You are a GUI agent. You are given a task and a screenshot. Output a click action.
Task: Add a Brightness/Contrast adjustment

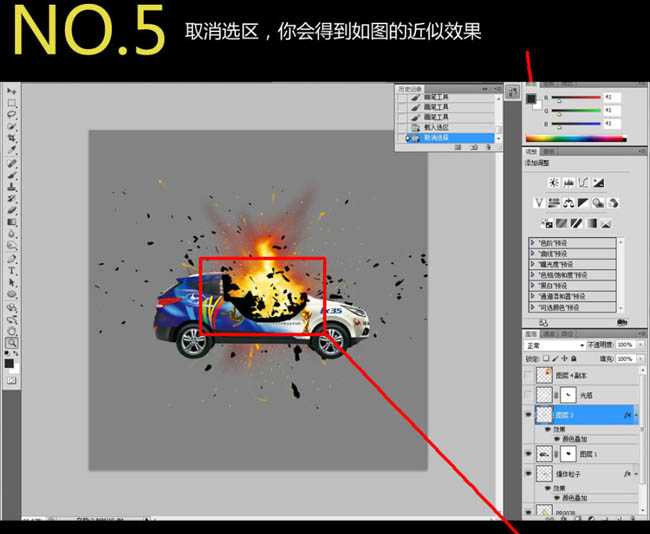(554, 182)
